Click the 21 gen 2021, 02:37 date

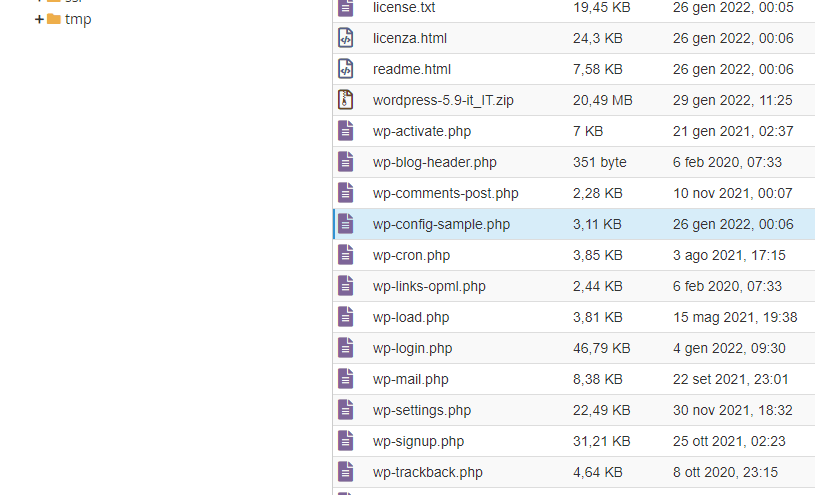[x=733, y=132]
